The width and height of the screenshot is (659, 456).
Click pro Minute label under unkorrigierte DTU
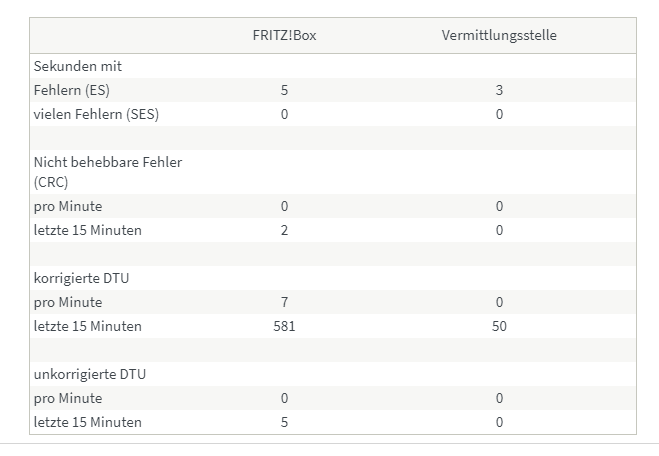point(68,398)
